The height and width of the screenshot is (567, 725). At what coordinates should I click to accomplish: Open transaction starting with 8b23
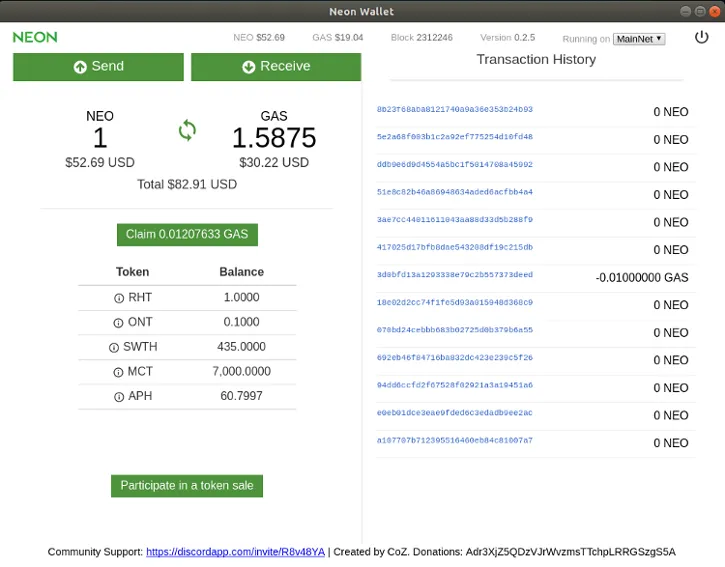[x=455, y=109]
